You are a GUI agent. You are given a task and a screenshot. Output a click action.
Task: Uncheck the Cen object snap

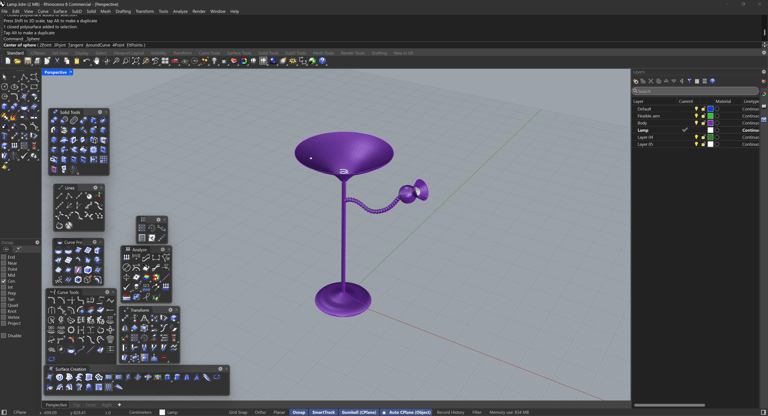tap(4, 281)
